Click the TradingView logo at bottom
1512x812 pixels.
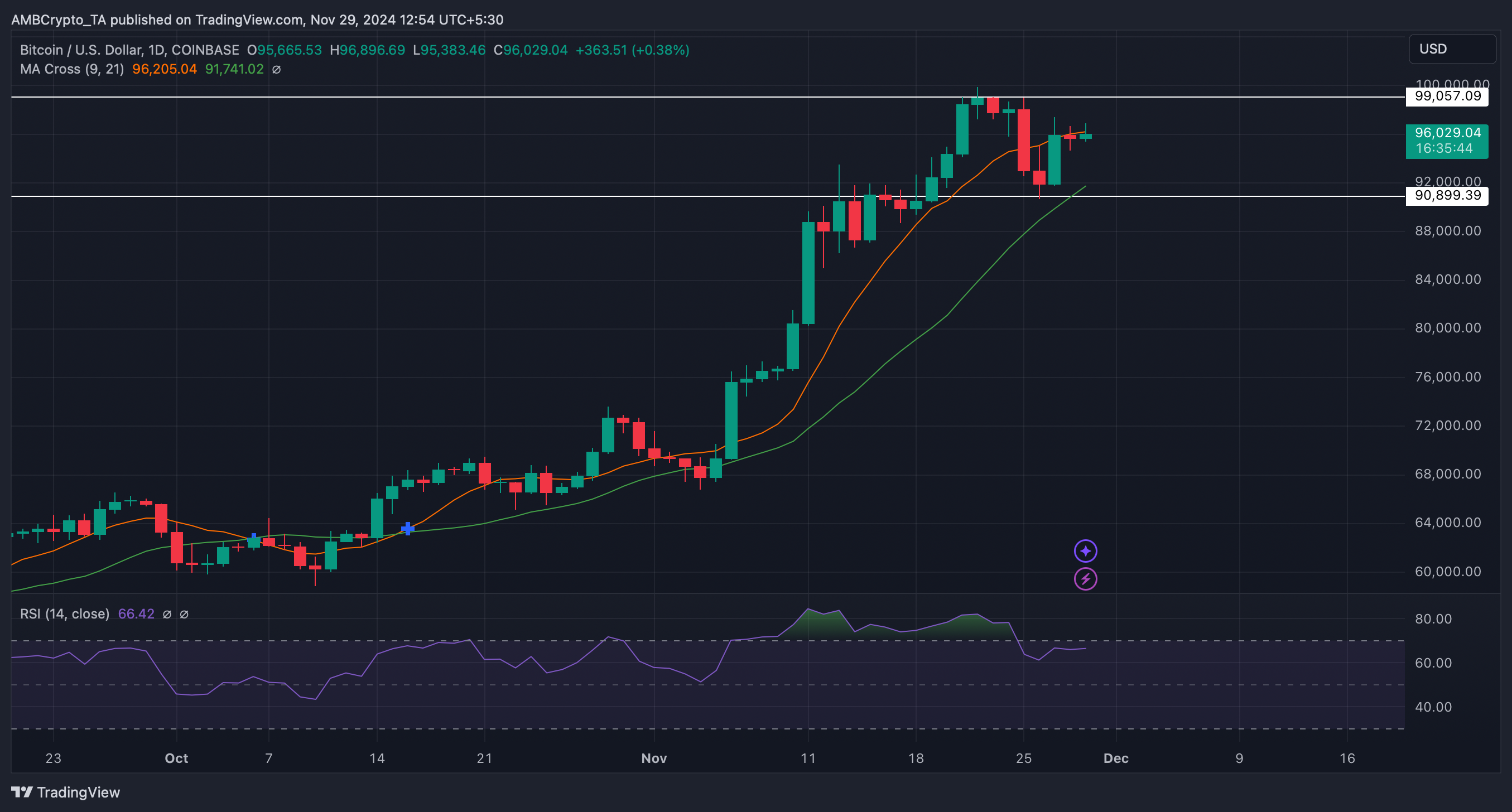65,792
